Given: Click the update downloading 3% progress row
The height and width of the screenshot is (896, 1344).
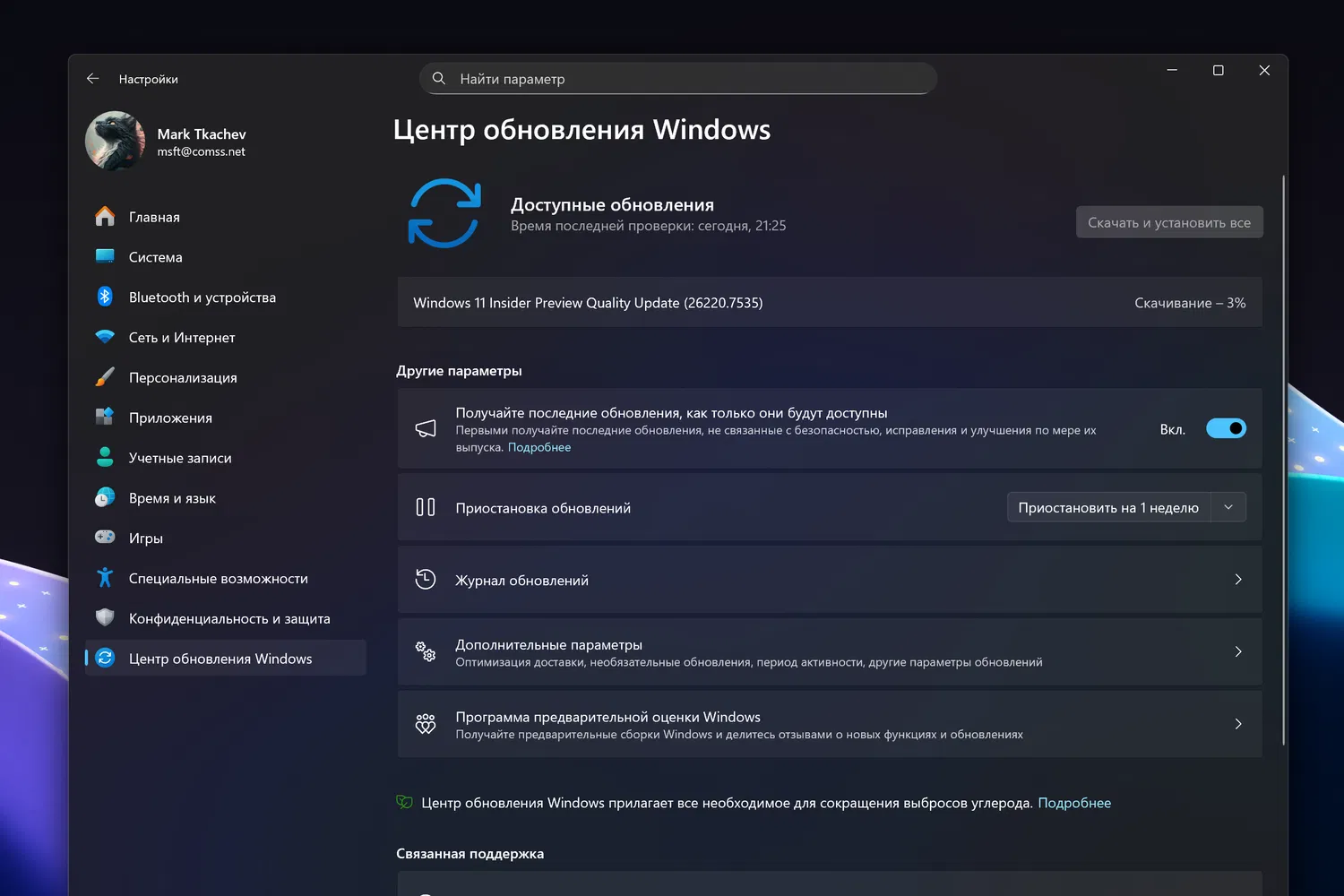Looking at the screenshot, I should [829, 302].
